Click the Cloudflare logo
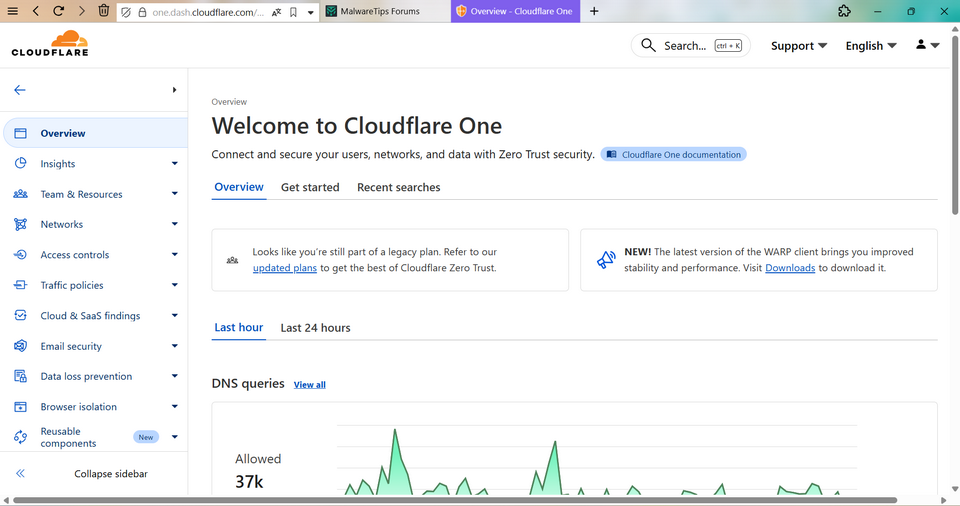 (50, 44)
